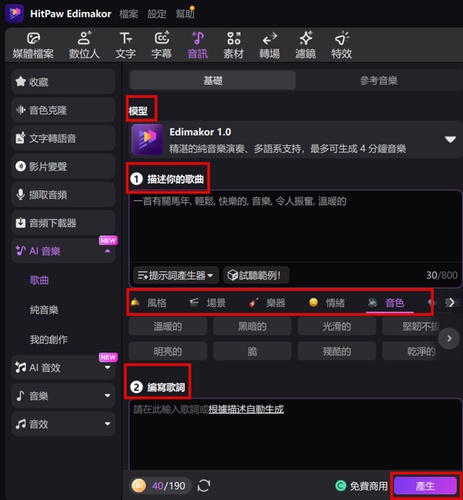Open the 數位人 digital human tool

tap(84, 46)
